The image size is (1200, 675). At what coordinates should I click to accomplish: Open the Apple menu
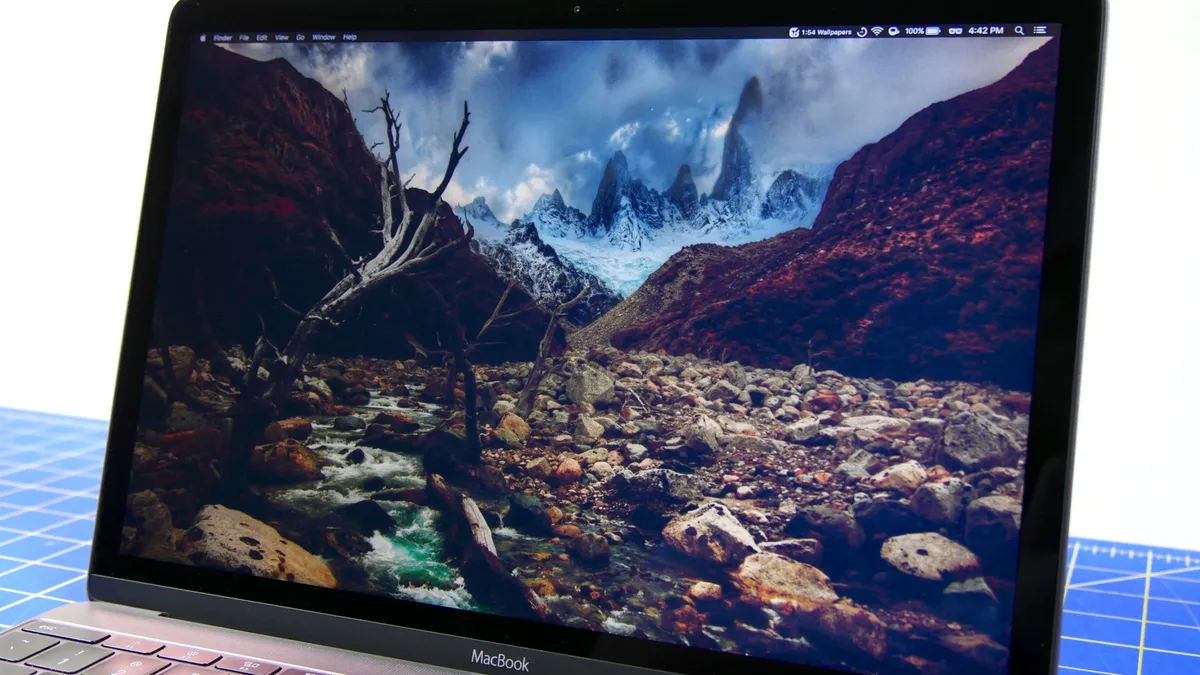click(x=203, y=38)
